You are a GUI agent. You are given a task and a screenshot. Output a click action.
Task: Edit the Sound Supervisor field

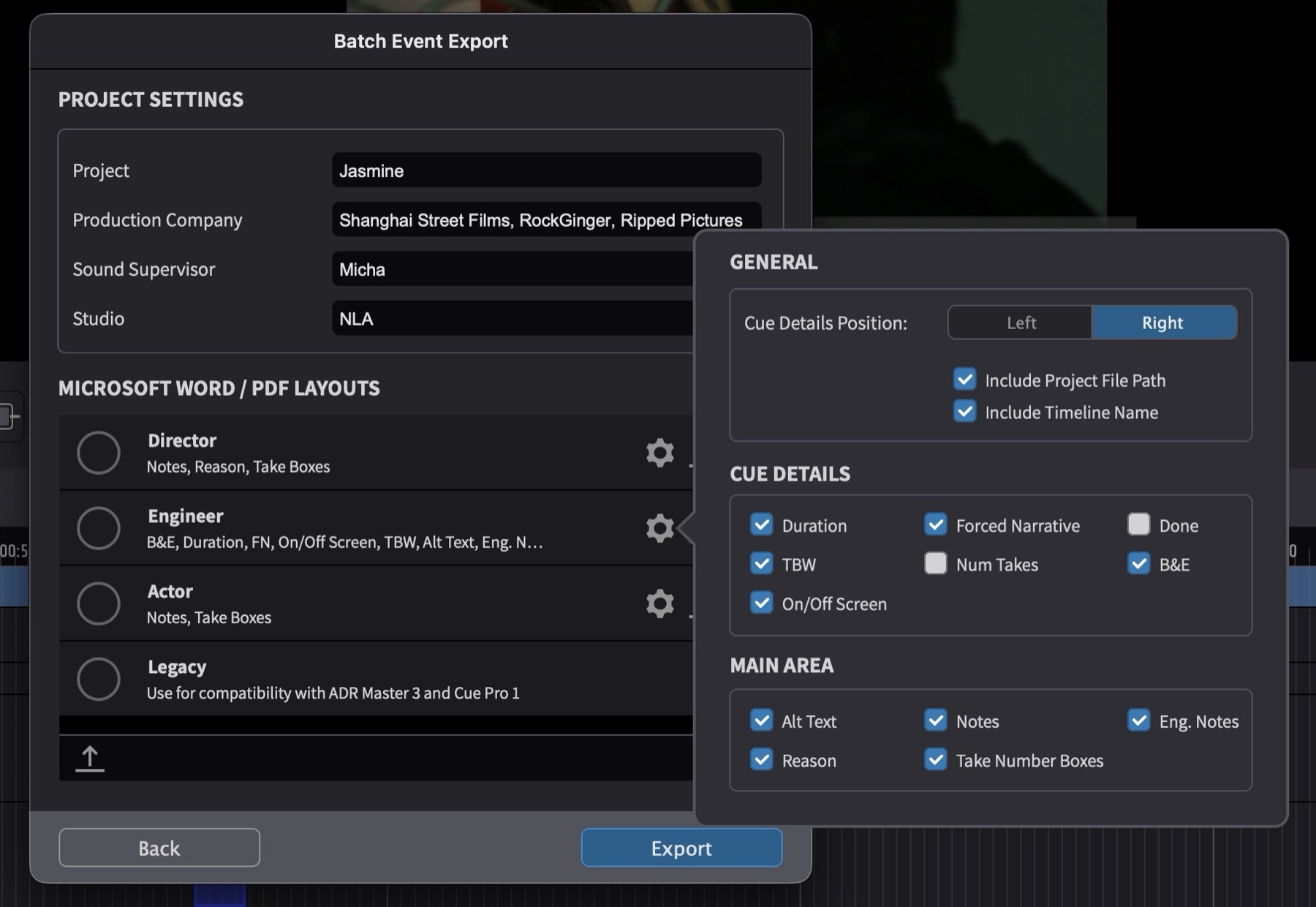click(x=513, y=269)
